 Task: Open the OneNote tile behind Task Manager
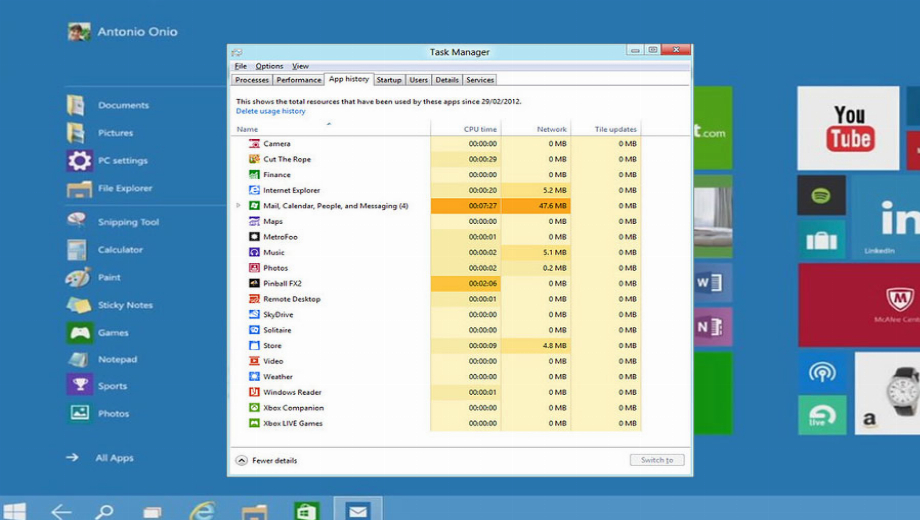tap(713, 327)
